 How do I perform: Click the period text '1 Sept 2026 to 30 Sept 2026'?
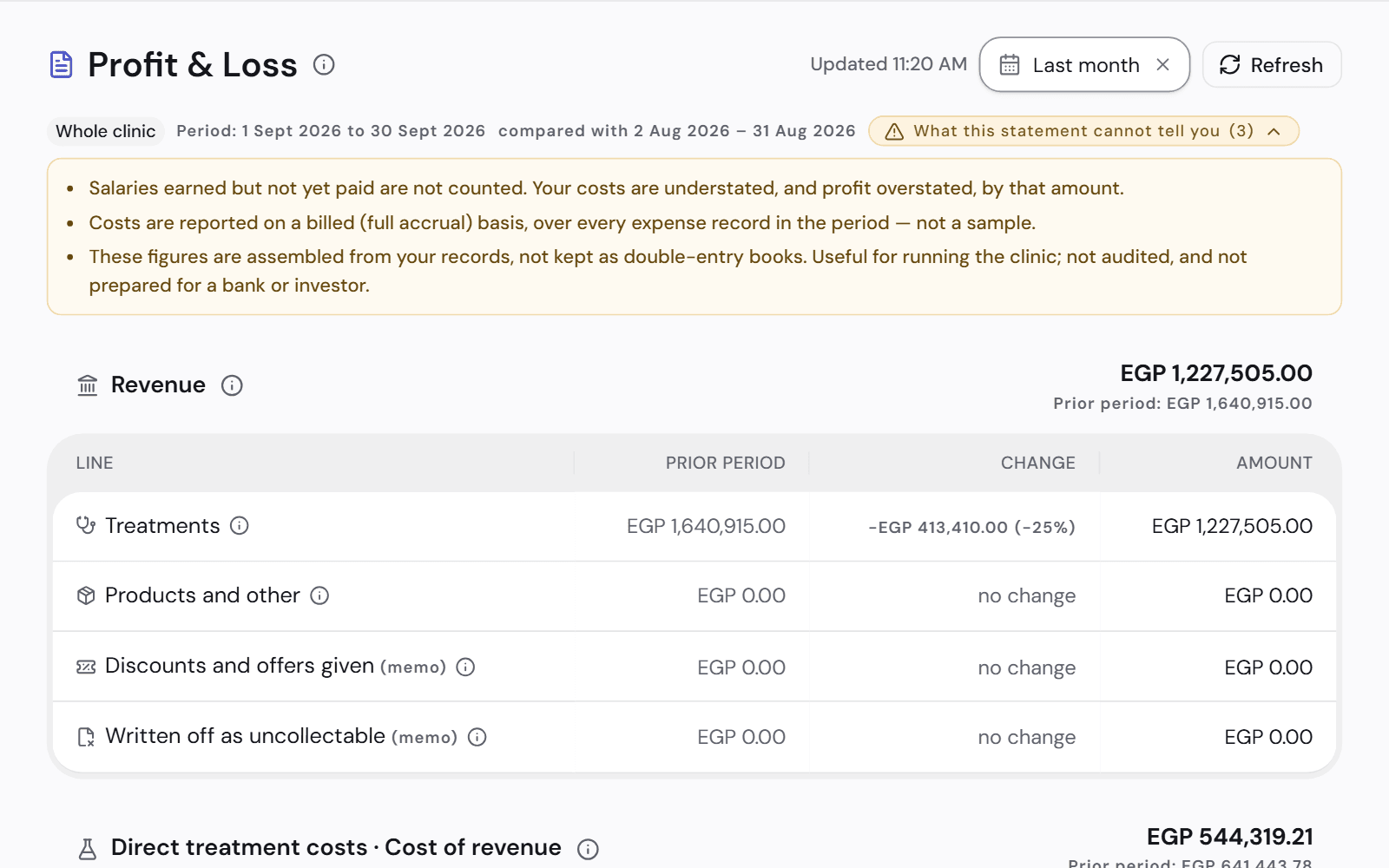pos(363,131)
